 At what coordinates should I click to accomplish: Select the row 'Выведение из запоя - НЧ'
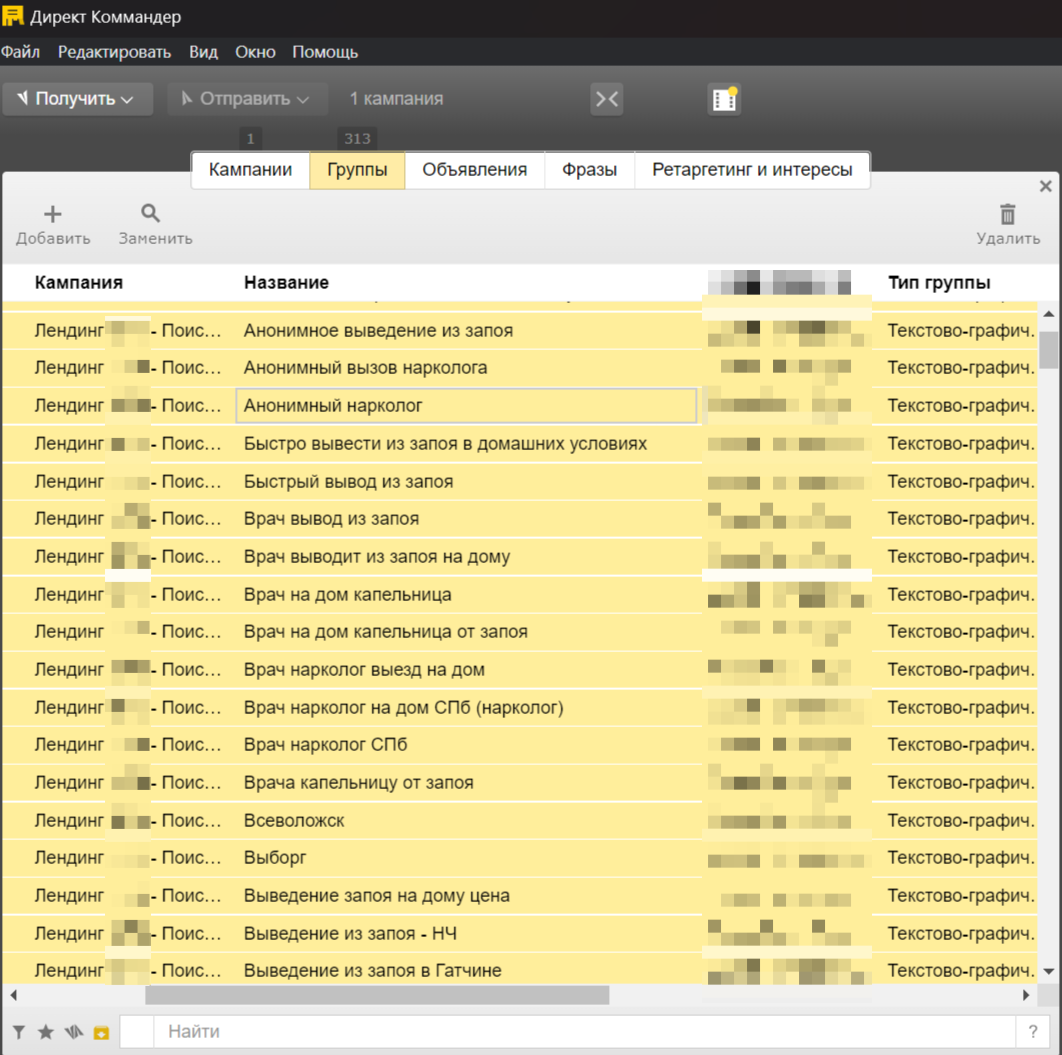[520, 934]
